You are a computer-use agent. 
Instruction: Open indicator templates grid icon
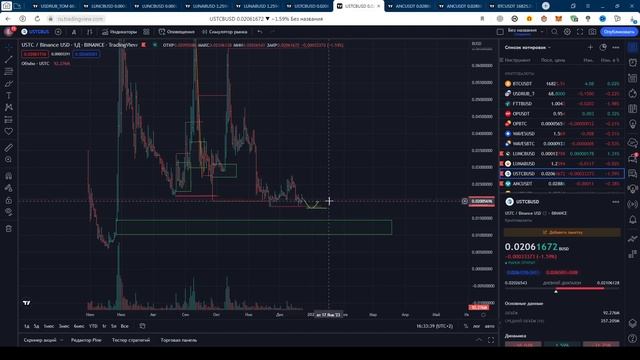click(146, 32)
